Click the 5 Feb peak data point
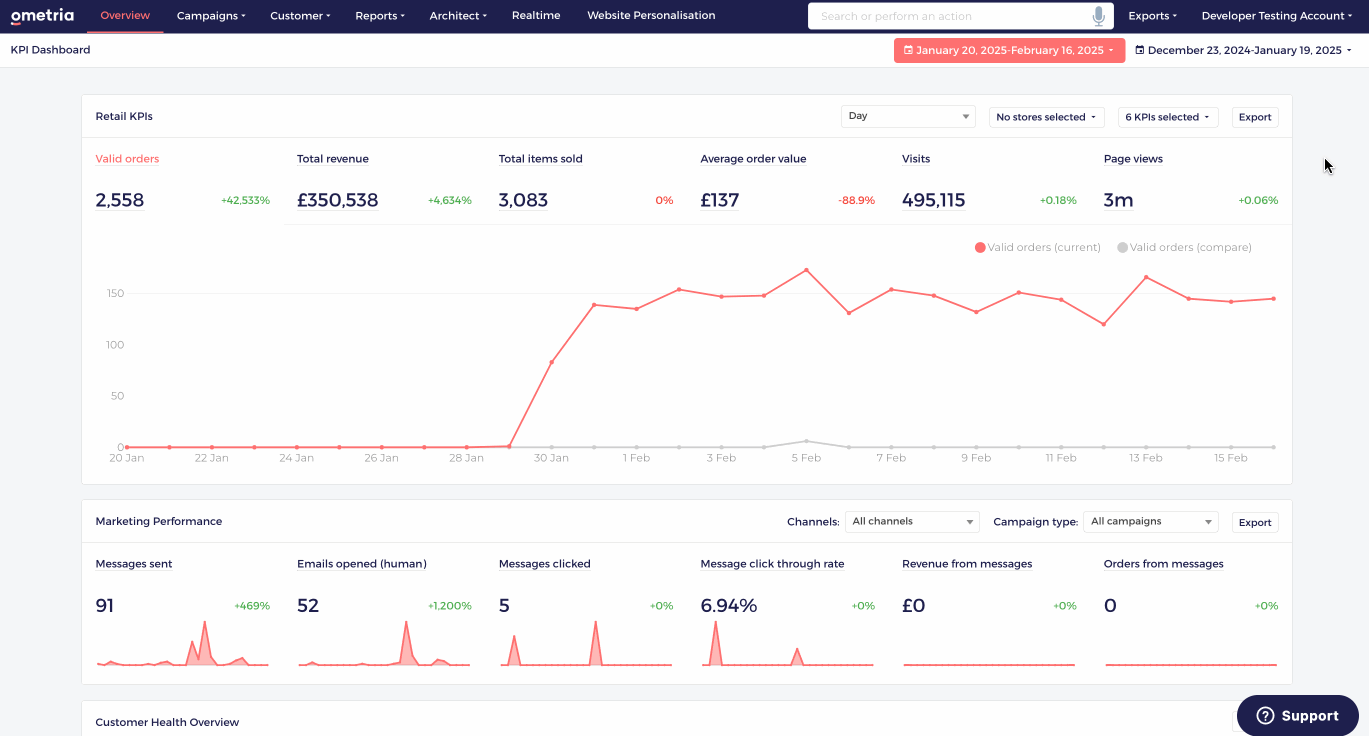The width and height of the screenshot is (1369, 736). point(806,270)
